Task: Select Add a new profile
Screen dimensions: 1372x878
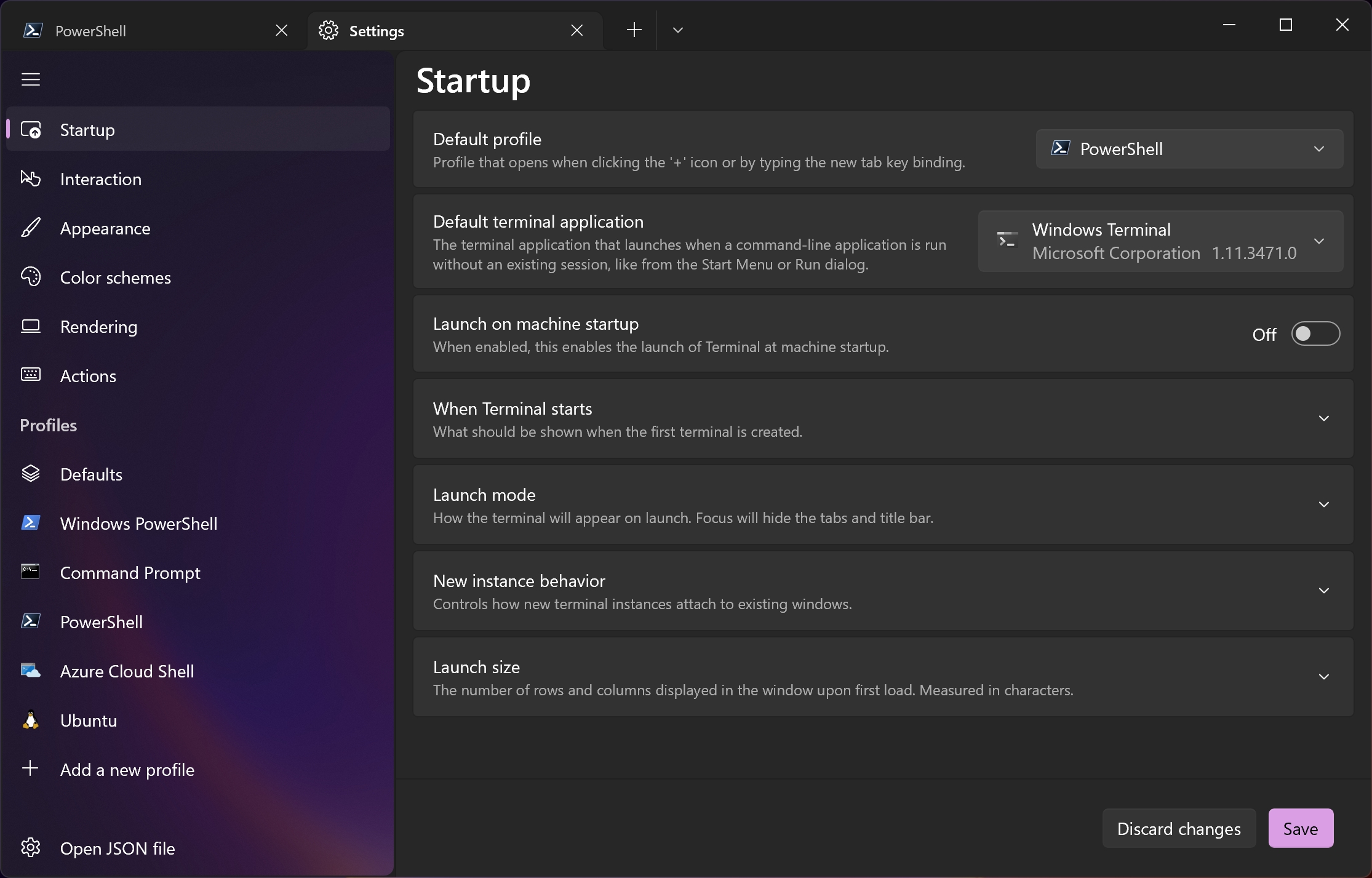Action: click(127, 769)
